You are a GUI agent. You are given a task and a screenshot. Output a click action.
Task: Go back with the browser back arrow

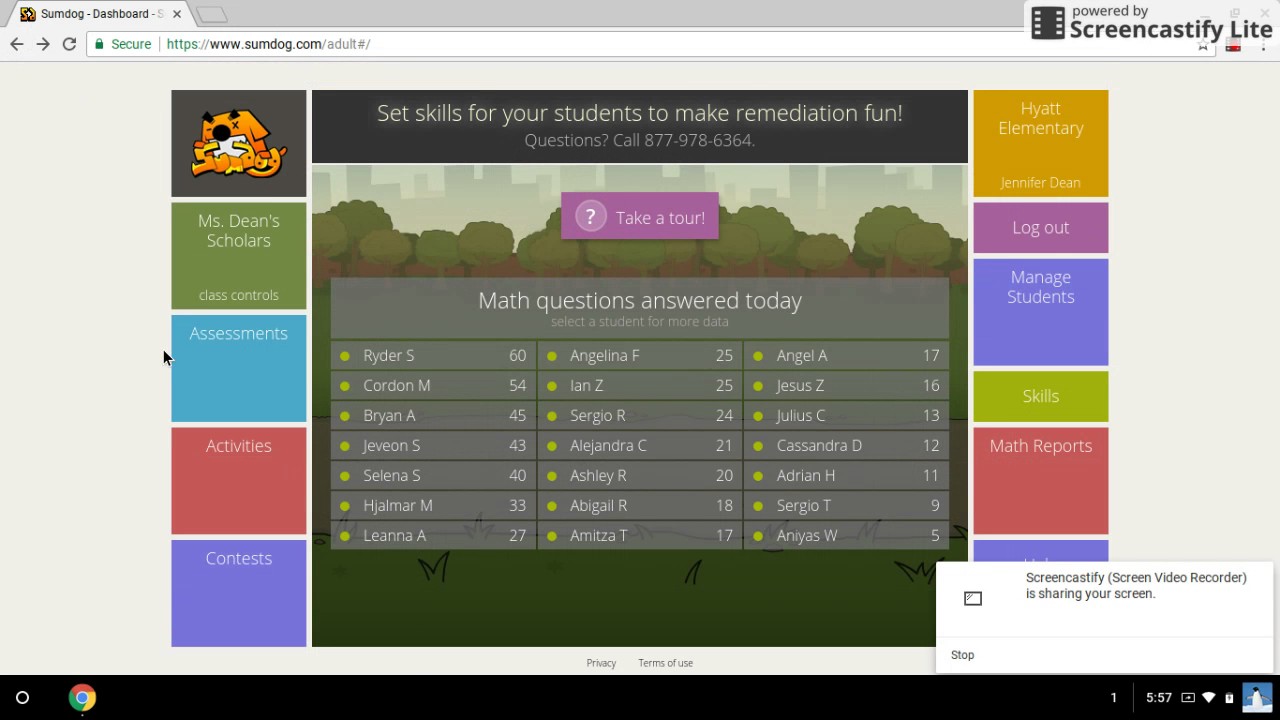click(17, 44)
